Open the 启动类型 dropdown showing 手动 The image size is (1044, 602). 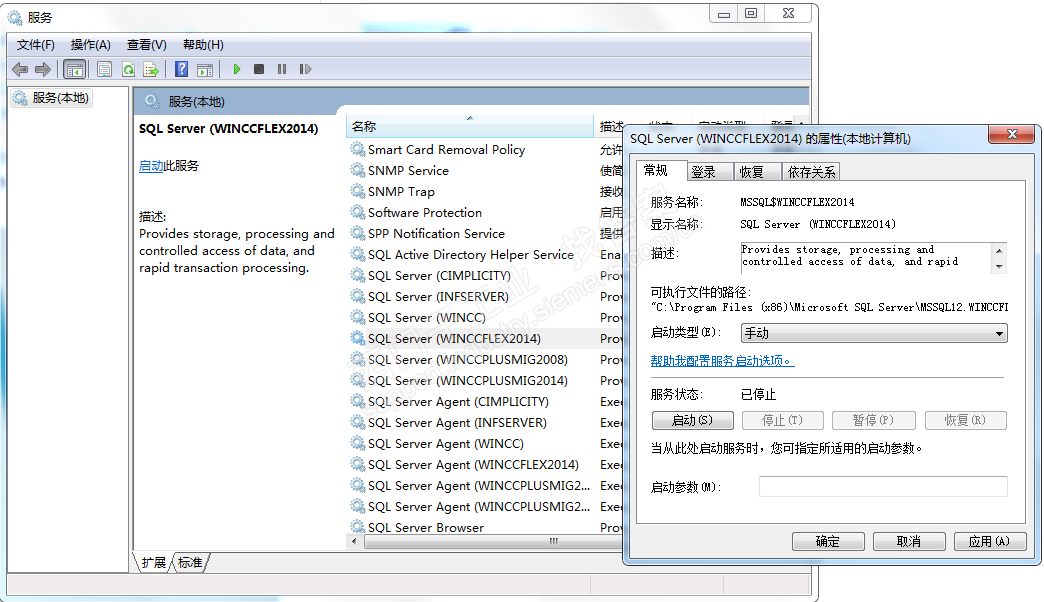click(x=874, y=333)
